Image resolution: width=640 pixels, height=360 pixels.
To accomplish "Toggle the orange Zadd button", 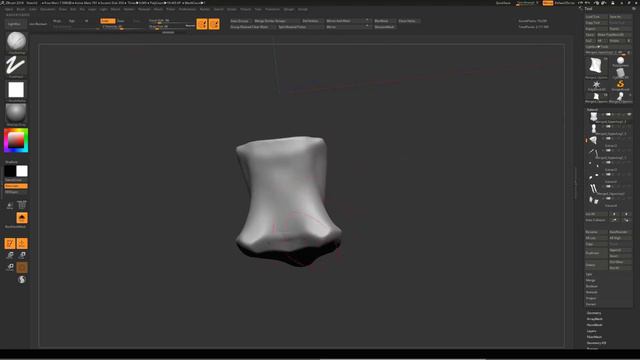I will click(108, 21).
